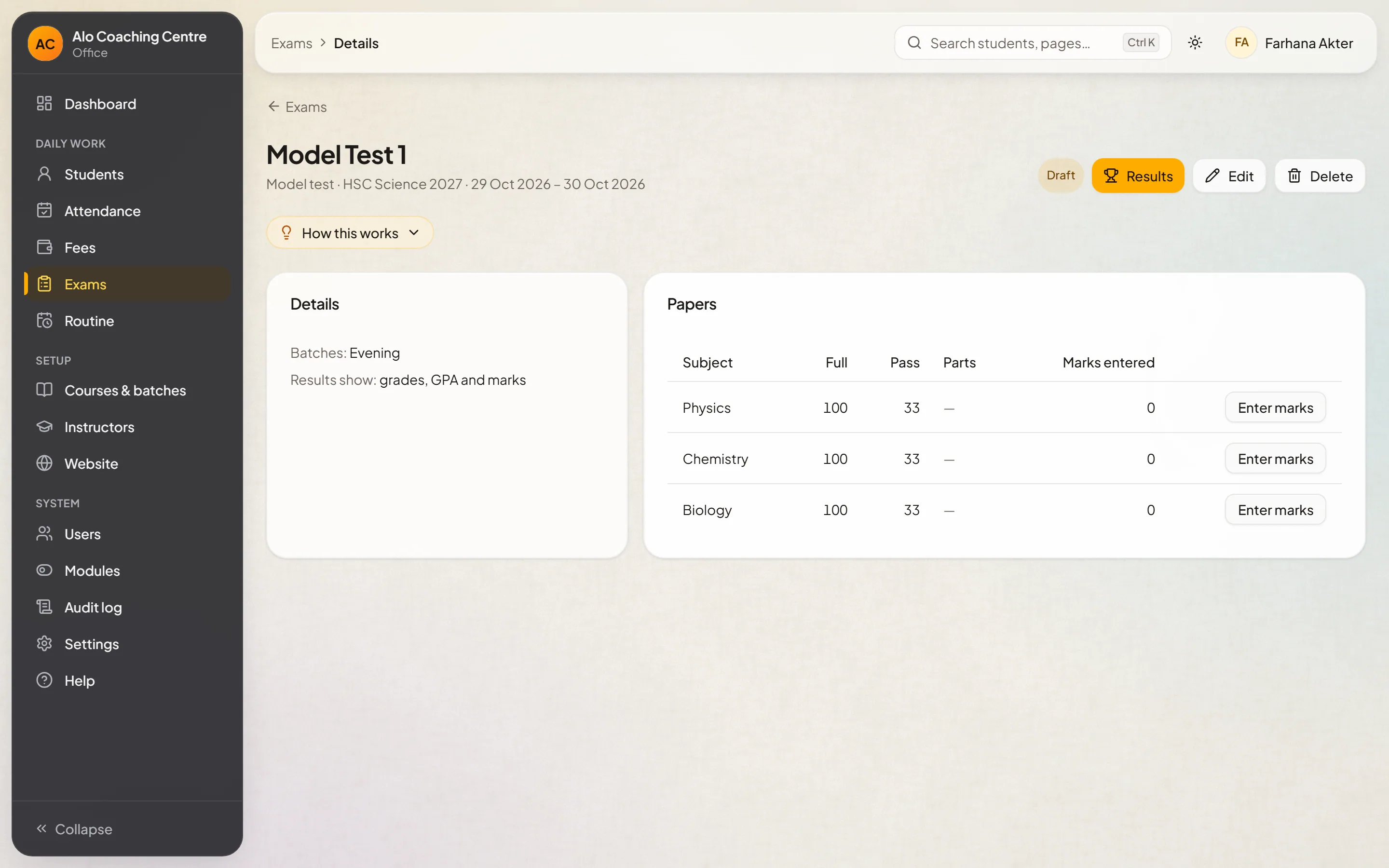Click the Biology subject cell
Viewport: 1389px width, 868px height.
pyautogui.click(x=707, y=510)
